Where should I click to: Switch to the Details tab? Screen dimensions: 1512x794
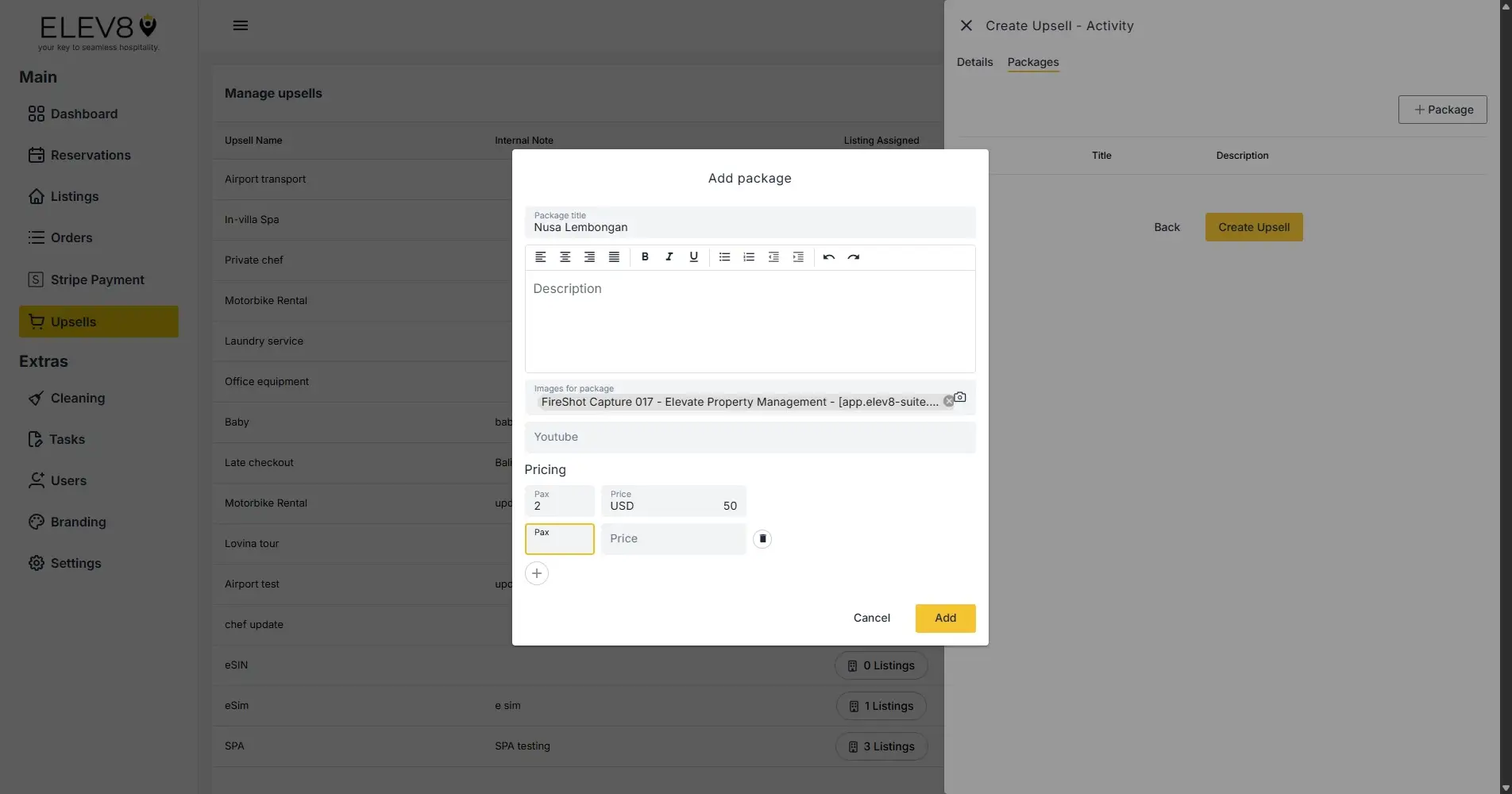point(974,61)
